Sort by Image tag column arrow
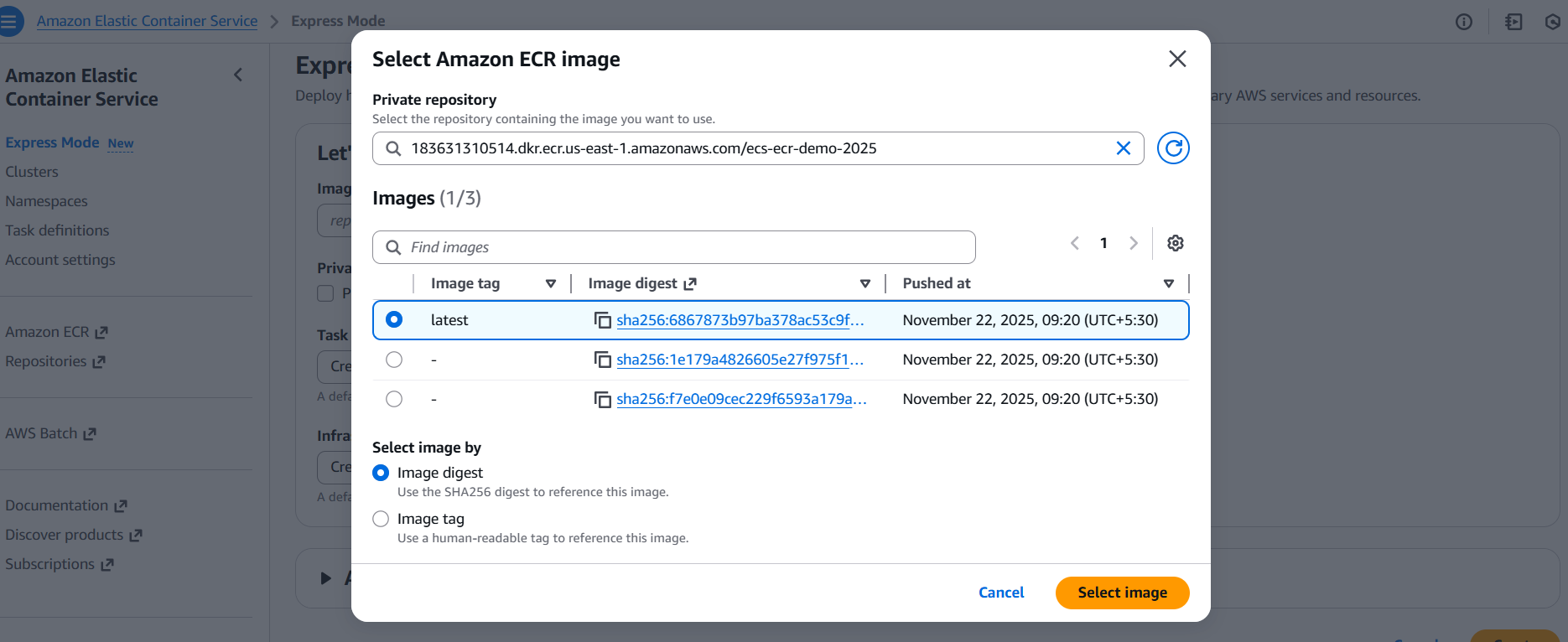The image size is (1568, 642). coord(551,284)
